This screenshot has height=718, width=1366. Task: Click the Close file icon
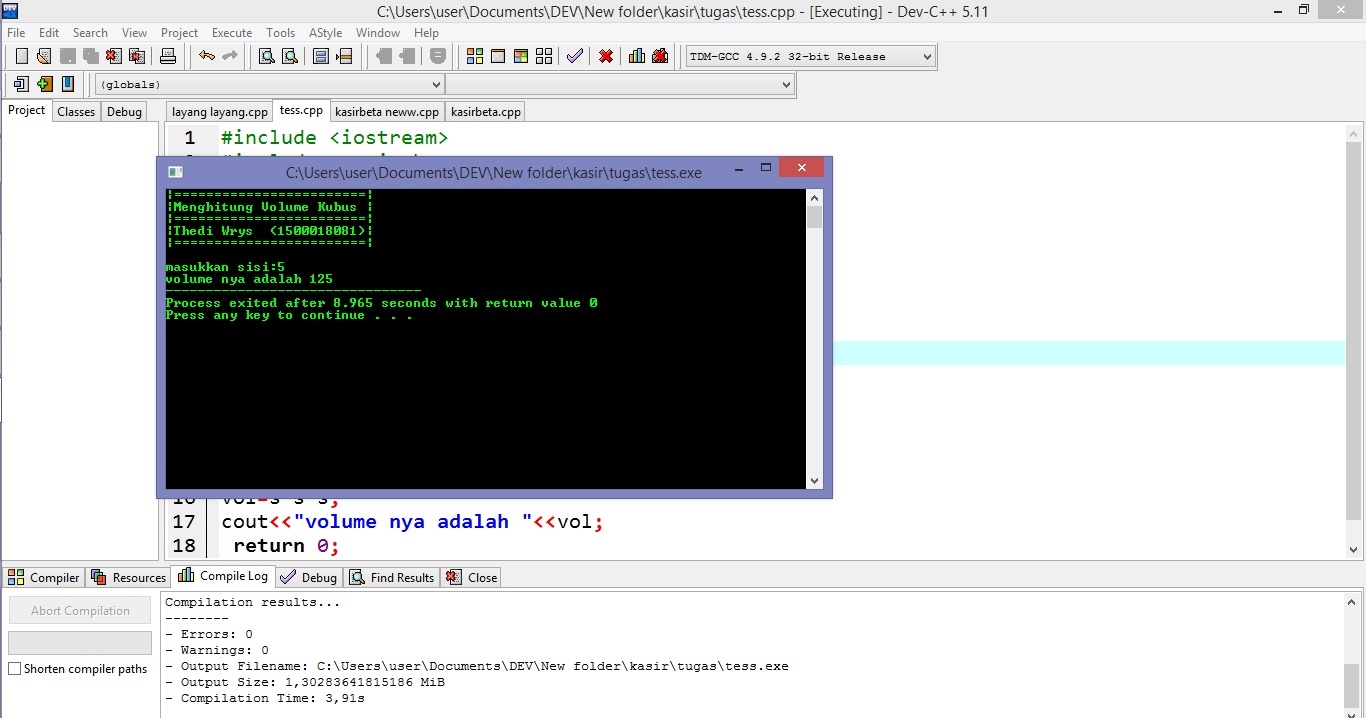pos(114,56)
